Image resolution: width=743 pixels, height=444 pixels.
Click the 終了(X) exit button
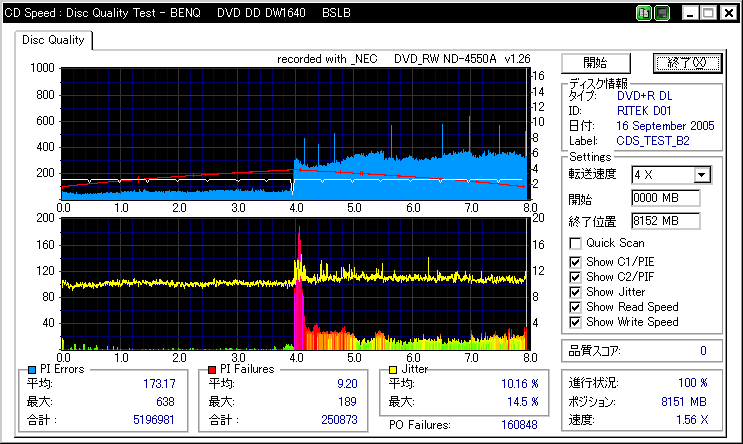tap(687, 63)
